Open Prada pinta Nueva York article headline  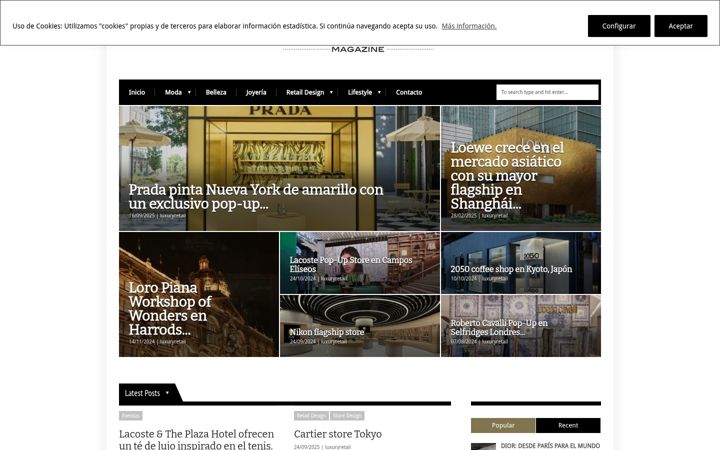click(256, 197)
